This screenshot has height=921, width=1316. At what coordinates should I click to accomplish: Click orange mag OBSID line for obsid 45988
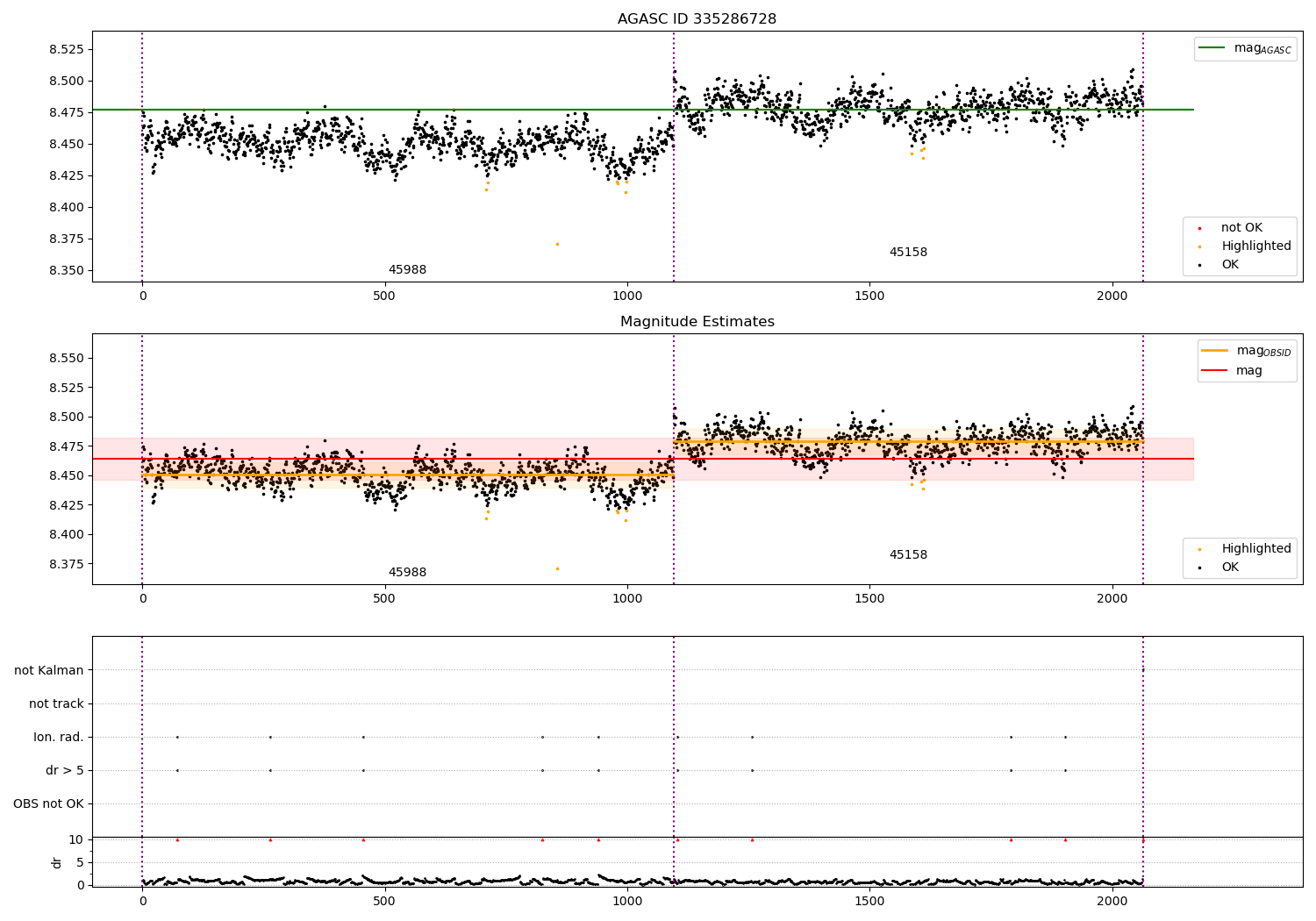click(x=408, y=475)
